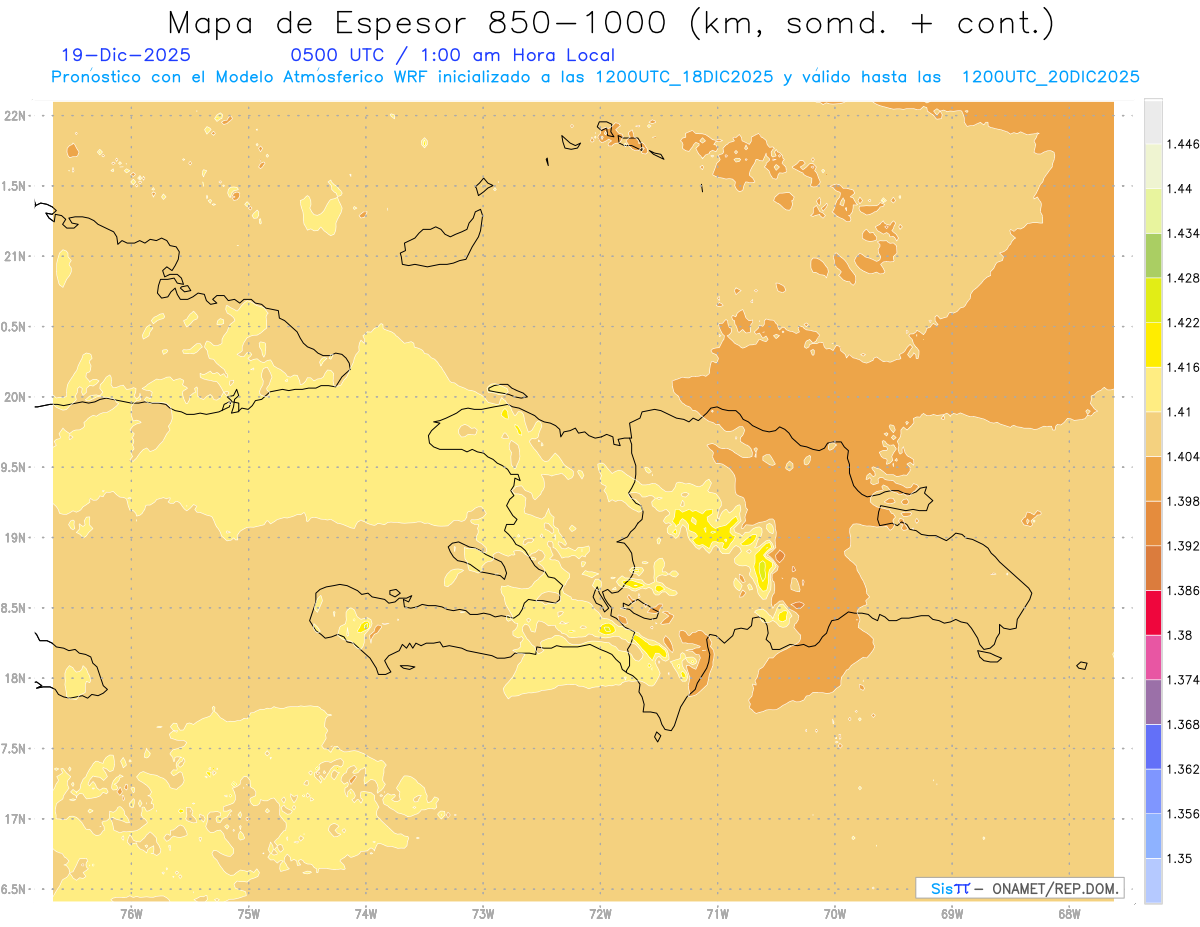Select the 17N latitude label
This screenshot has width=1200, height=927.
click(14, 819)
